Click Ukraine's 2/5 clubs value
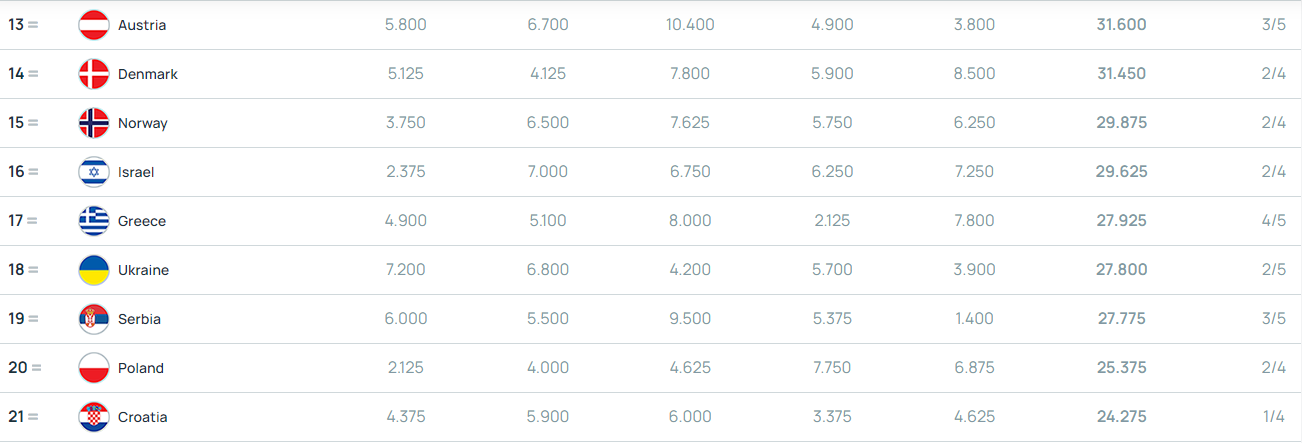Viewport: 1302px width, 443px height. (x=1273, y=270)
